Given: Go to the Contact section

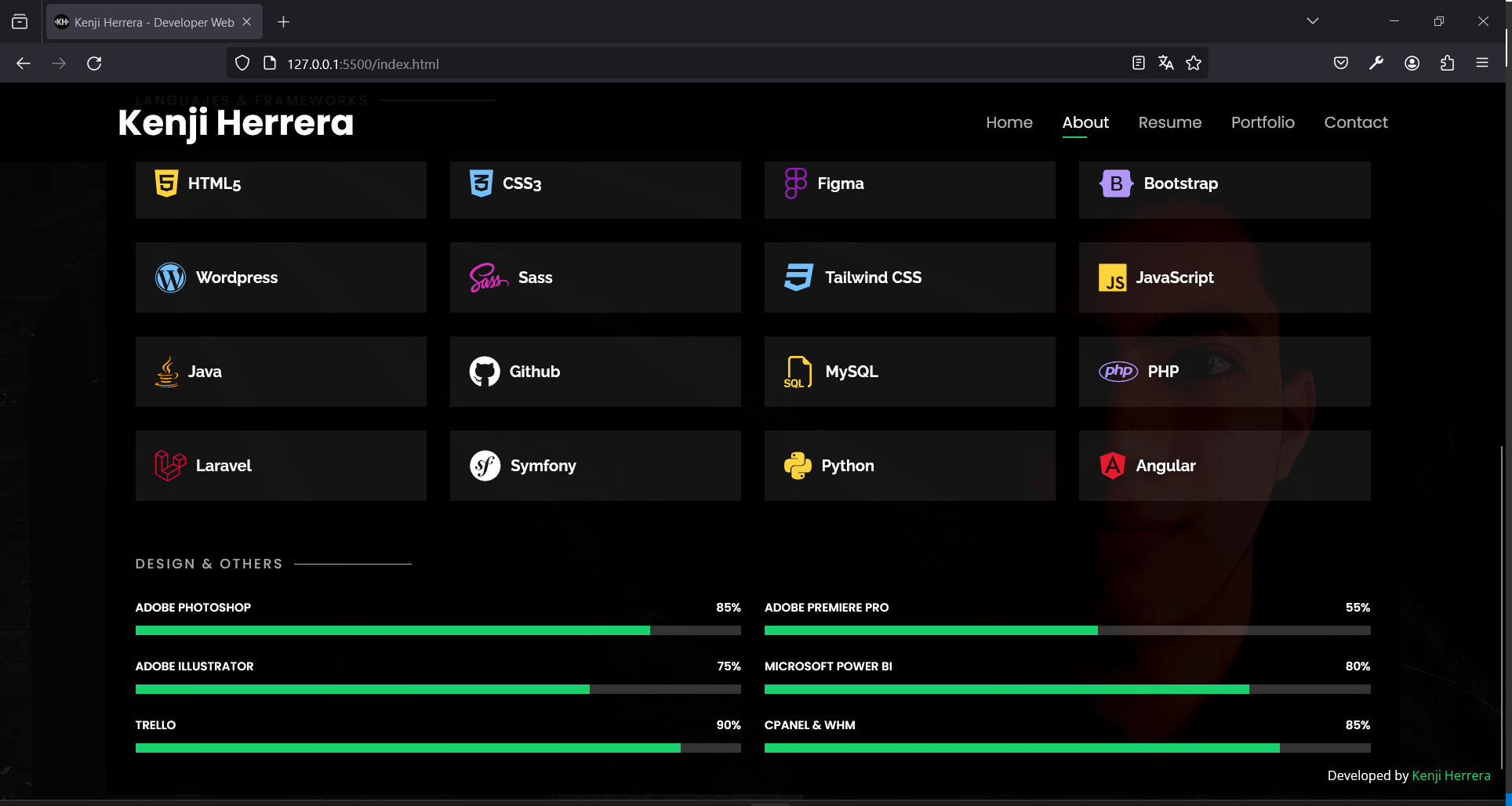Looking at the screenshot, I should pos(1356,122).
